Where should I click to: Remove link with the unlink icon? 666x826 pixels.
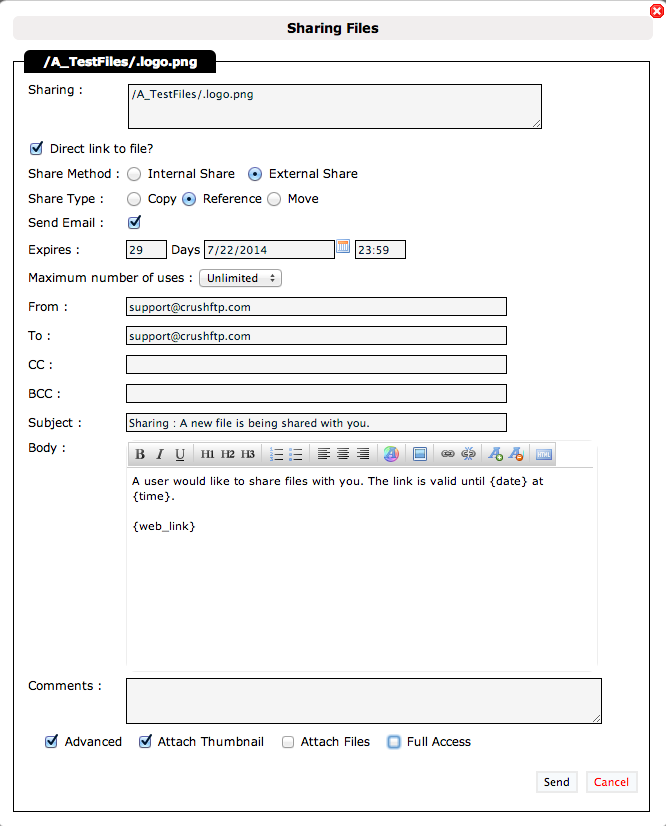pyautogui.click(x=468, y=454)
